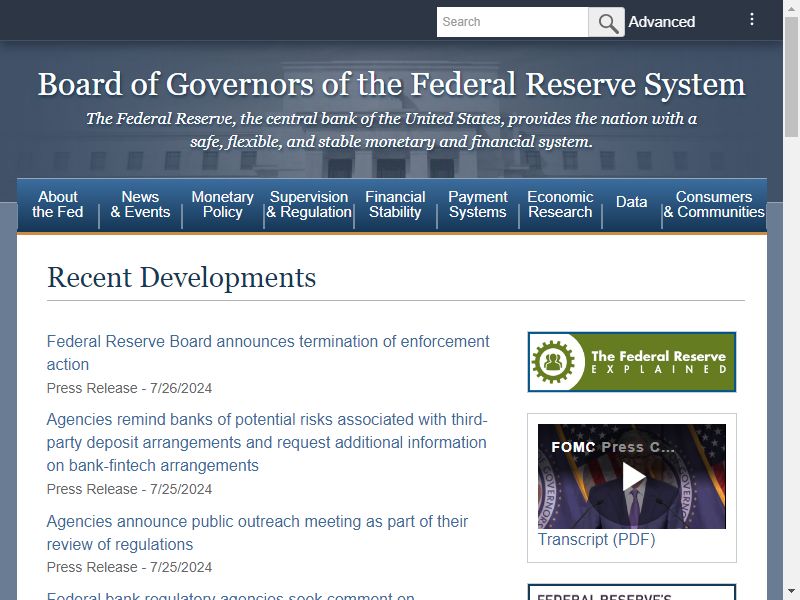The width and height of the screenshot is (800, 600).
Task: Open the About the Fed menu
Action: click(58, 205)
